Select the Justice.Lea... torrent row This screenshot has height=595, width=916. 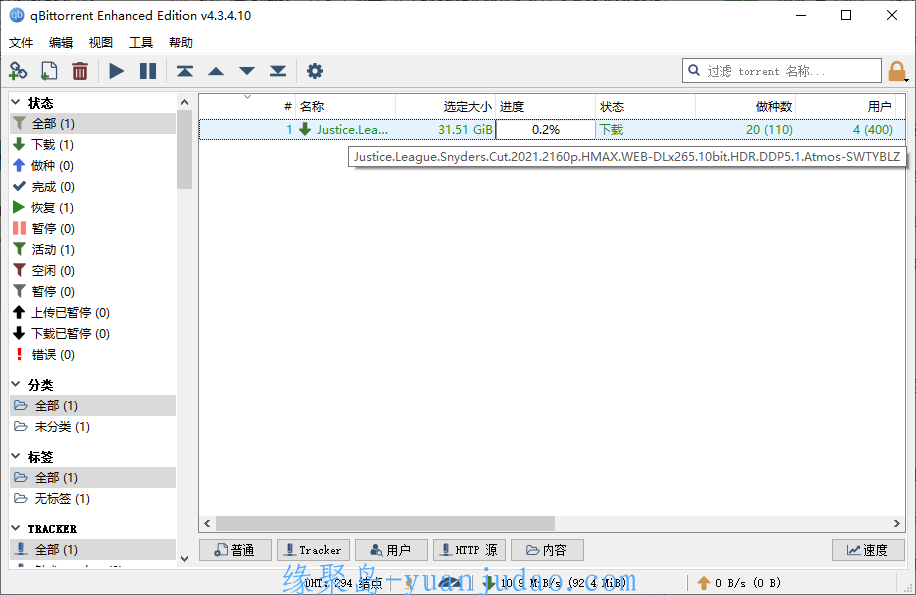[x=552, y=129]
